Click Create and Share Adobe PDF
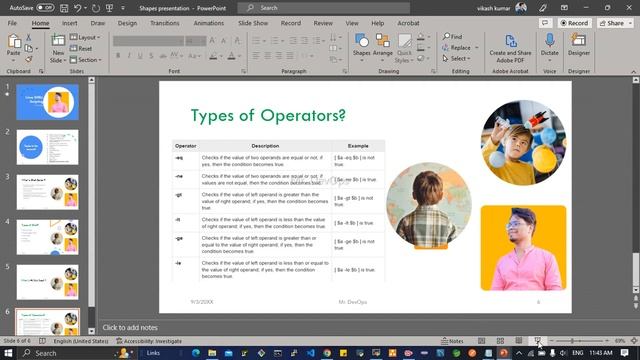Image resolution: width=640 pixels, height=360 pixels. [x=510, y=48]
